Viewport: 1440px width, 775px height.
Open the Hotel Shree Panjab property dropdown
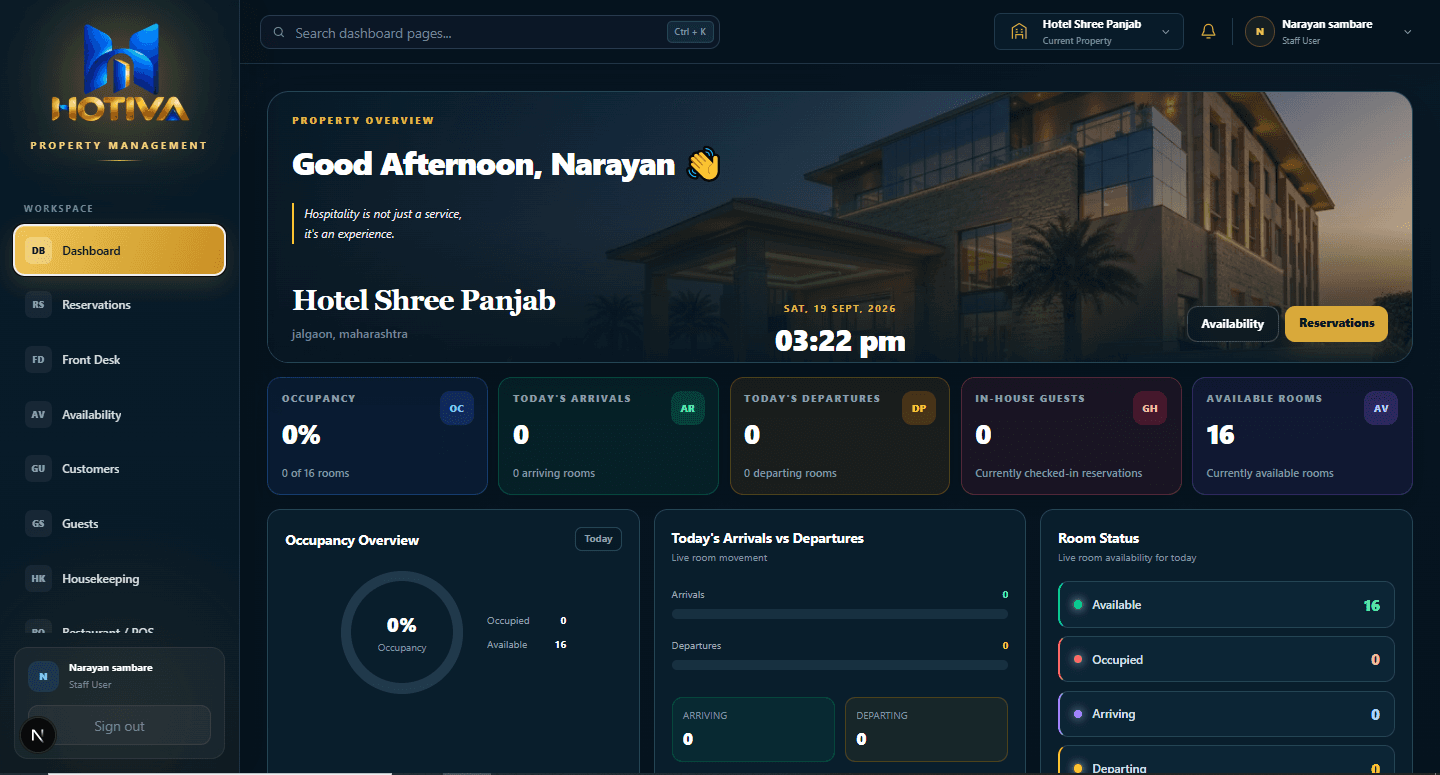pos(1089,31)
